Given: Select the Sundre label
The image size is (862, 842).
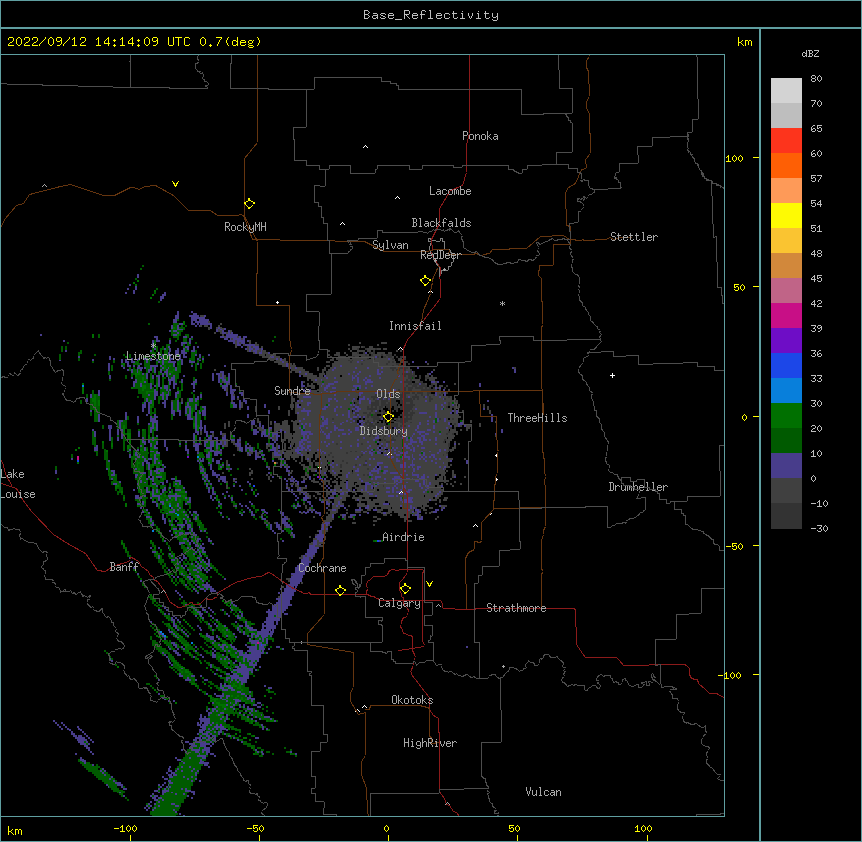Looking at the screenshot, I should [x=292, y=391].
